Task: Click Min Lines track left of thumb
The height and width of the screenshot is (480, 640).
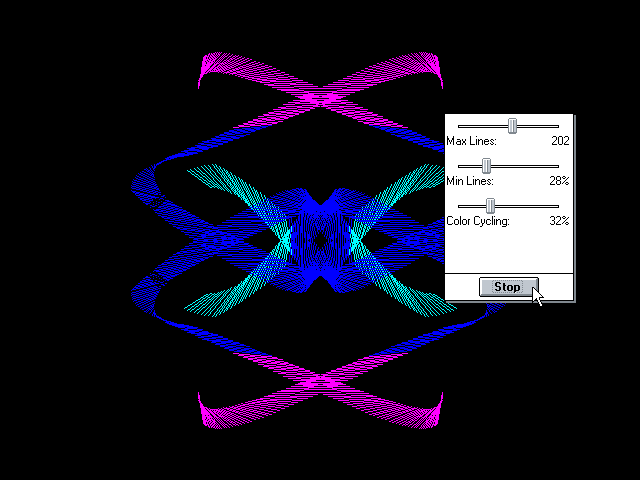Action: 470,167
